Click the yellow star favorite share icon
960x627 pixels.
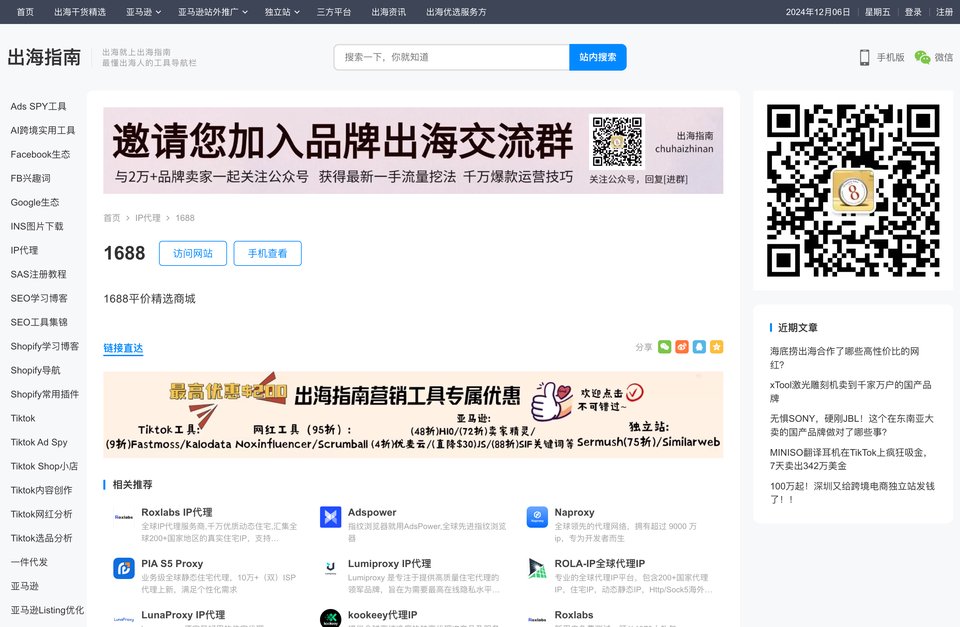[716, 347]
